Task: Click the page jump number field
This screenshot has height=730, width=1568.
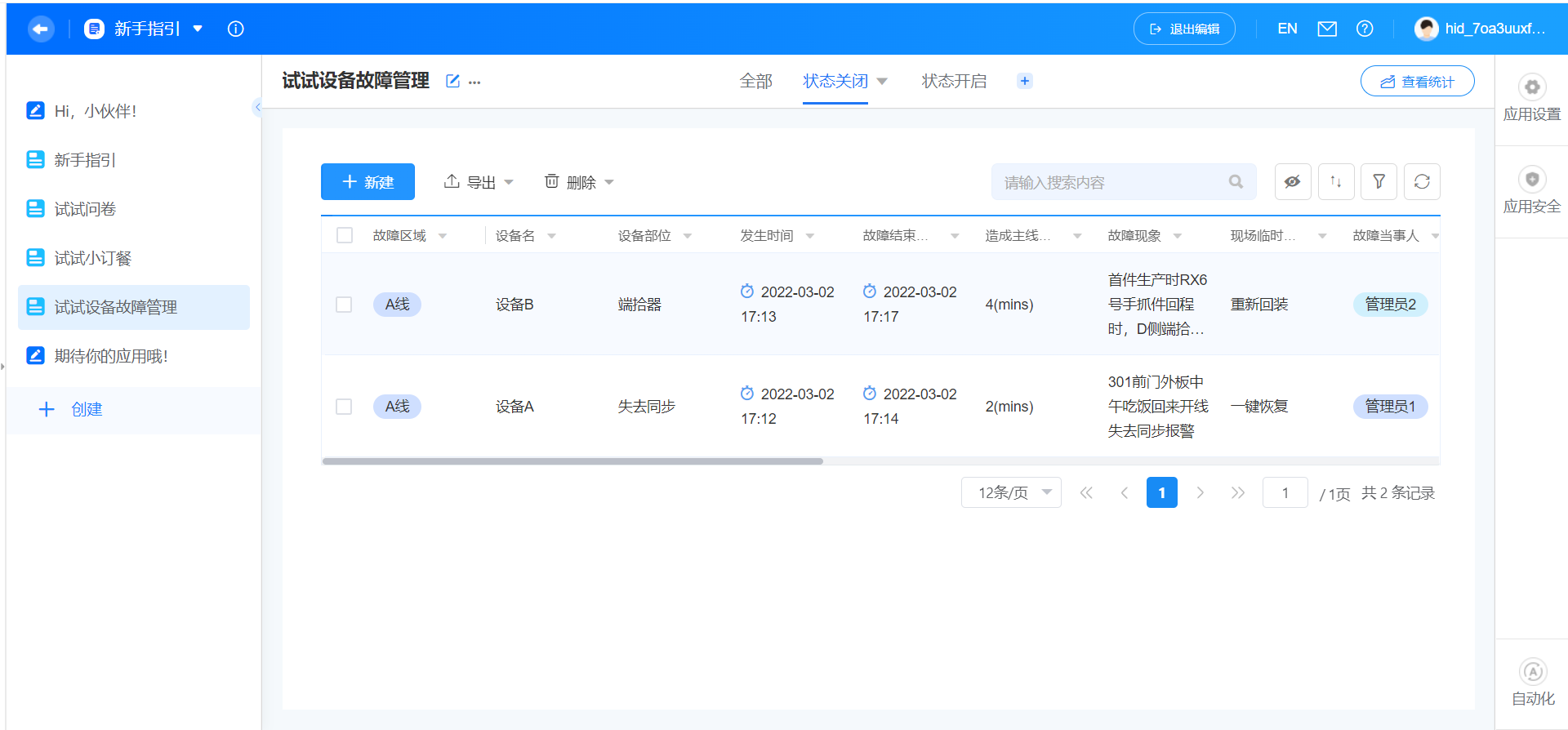Action: coord(1285,492)
